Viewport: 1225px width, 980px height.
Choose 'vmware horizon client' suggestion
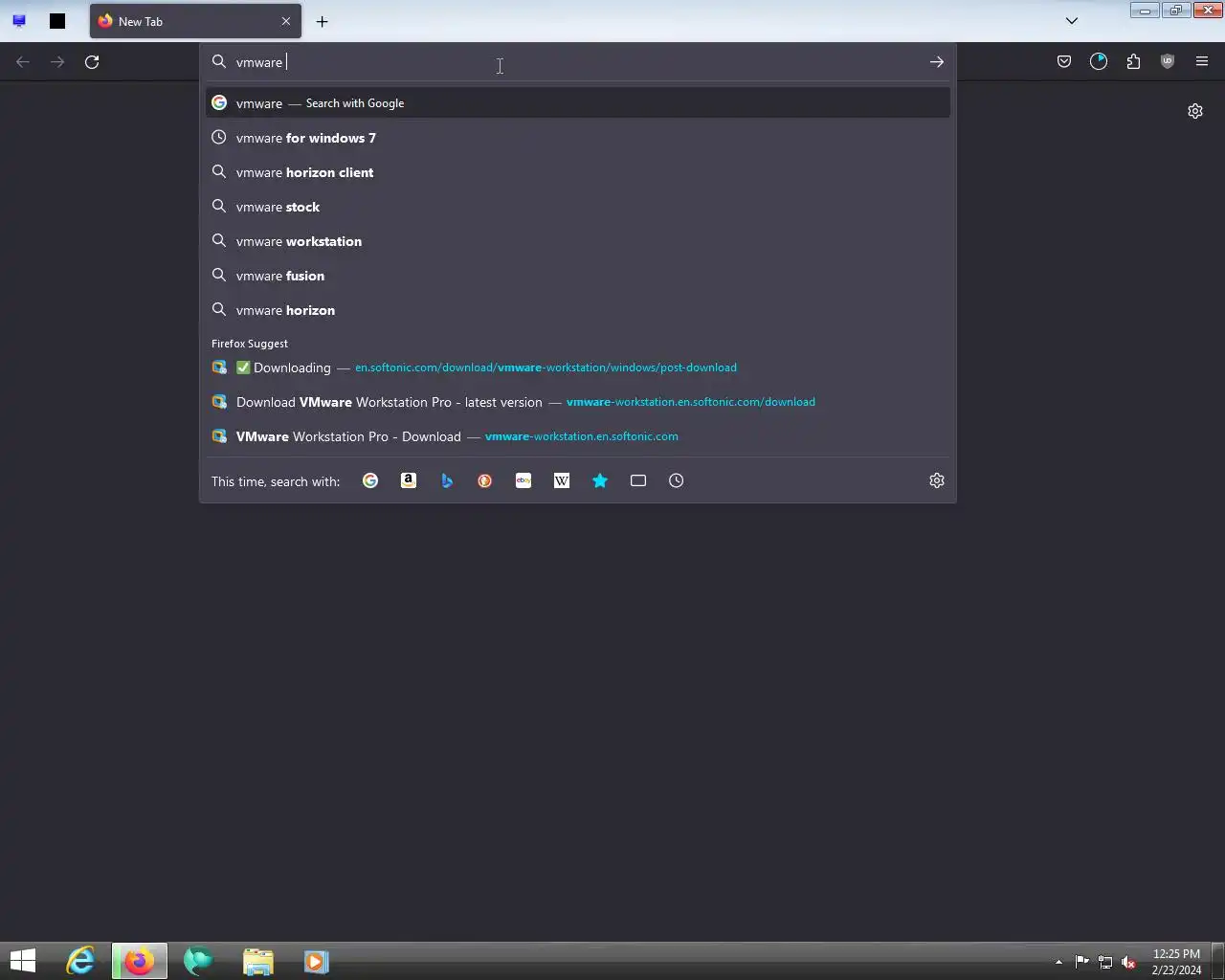[578, 172]
